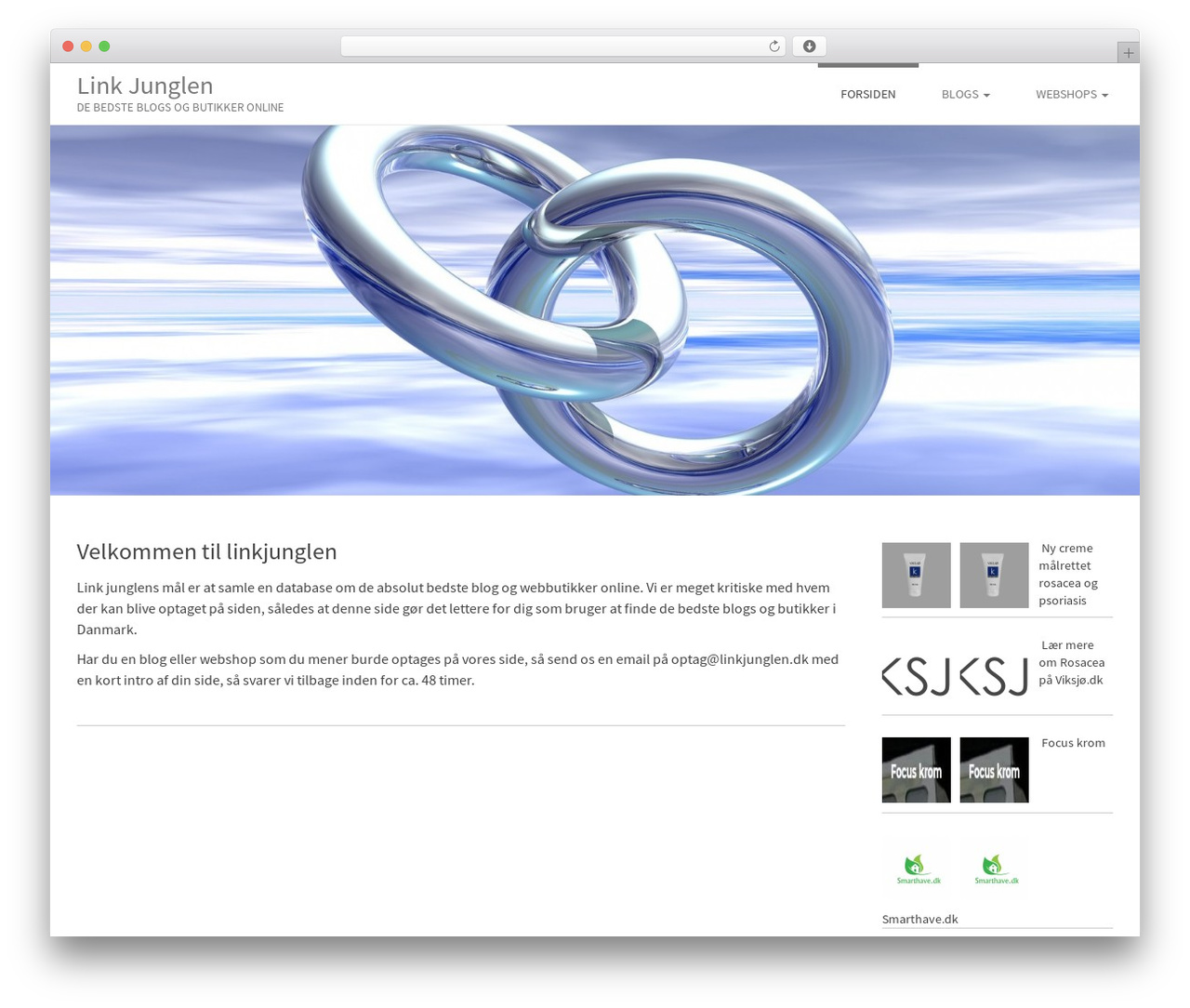
Task: Click first Focus krom thumbnail
Action: 916,770
